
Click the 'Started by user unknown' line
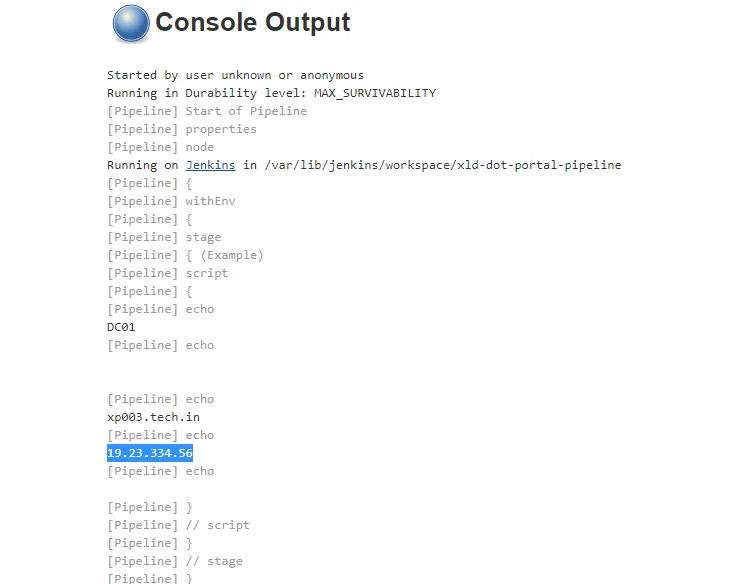pyautogui.click(x=235, y=75)
